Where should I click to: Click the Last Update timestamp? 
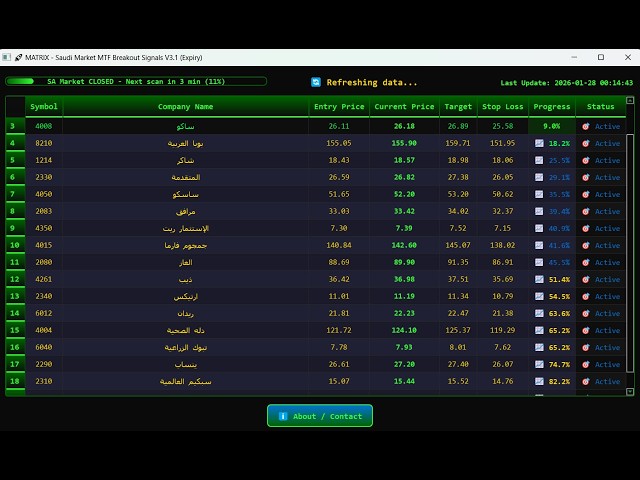(x=567, y=83)
